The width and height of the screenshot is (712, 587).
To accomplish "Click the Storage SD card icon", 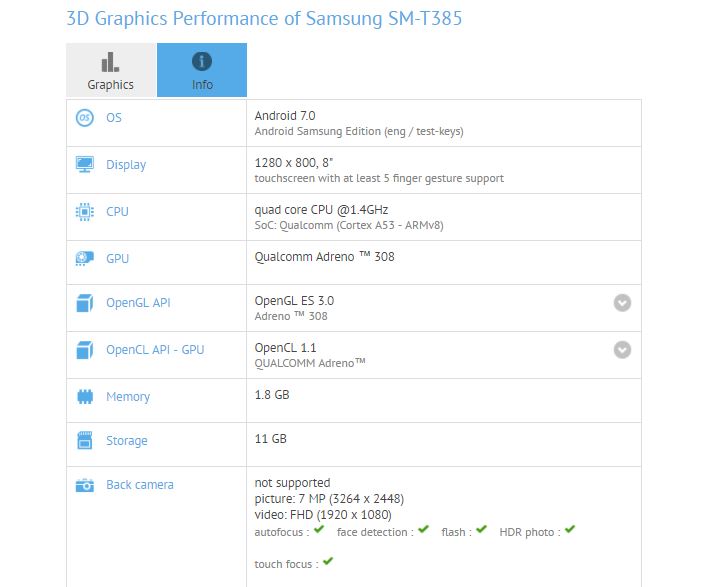I will pyautogui.click(x=84, y=440).
